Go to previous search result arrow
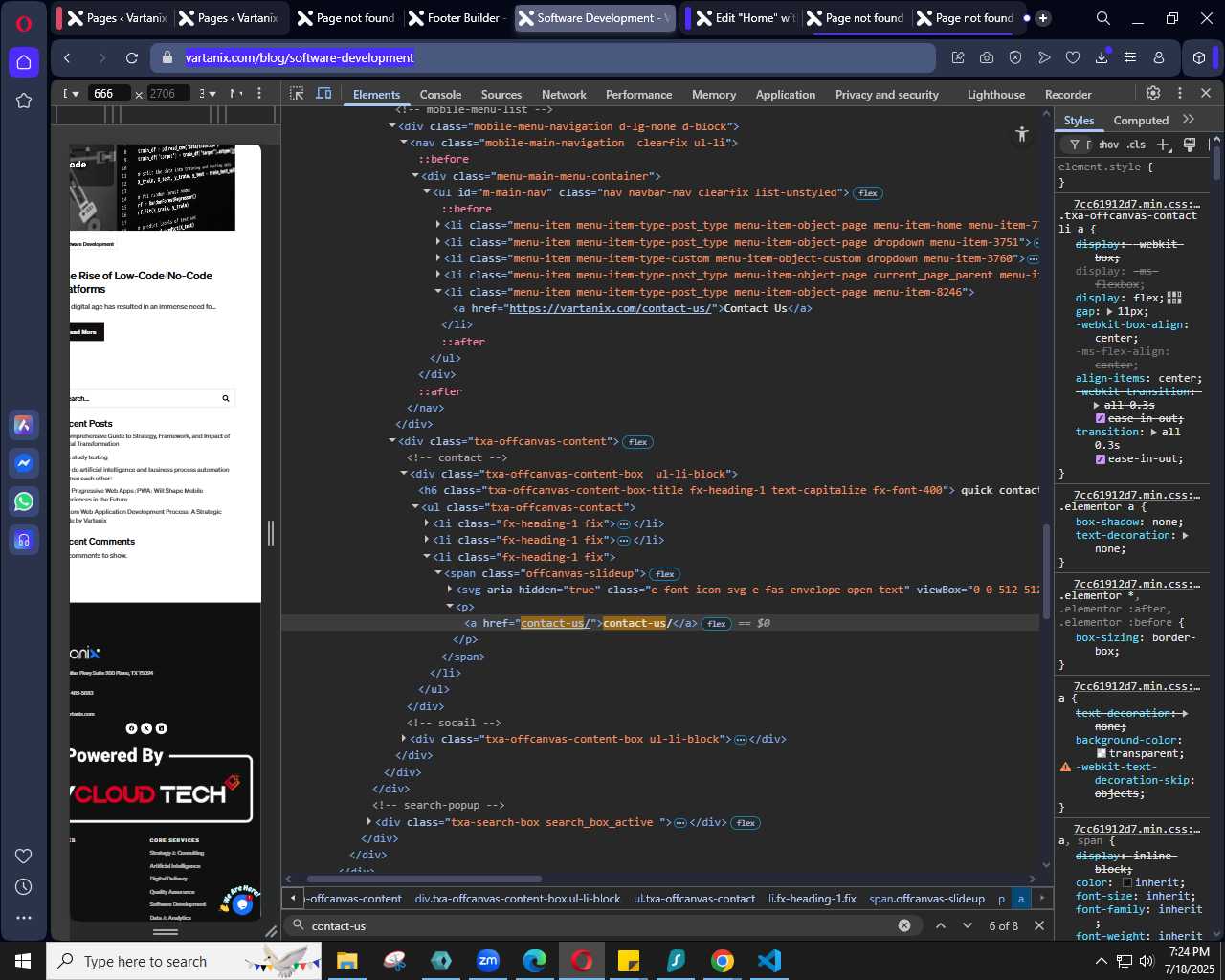Viewport: 1225px width, 980px height. pyautogui.click(x=941, y=925)
